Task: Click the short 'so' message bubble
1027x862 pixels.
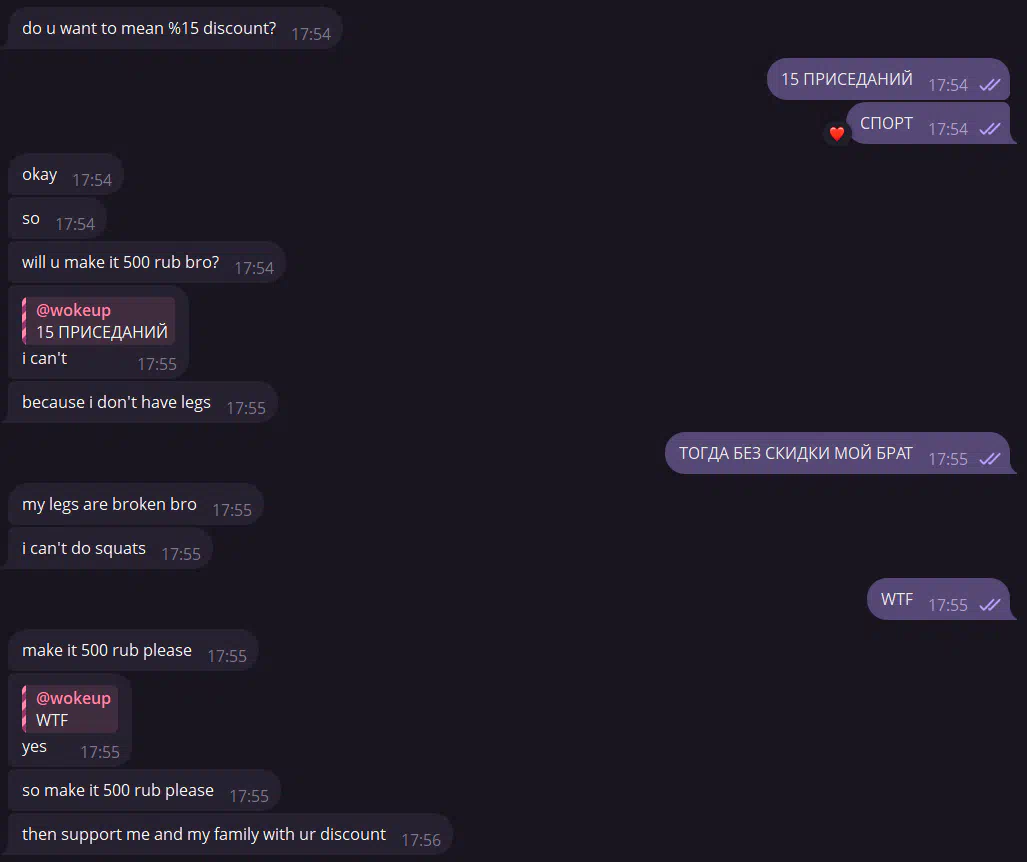Action: point(57,219)
